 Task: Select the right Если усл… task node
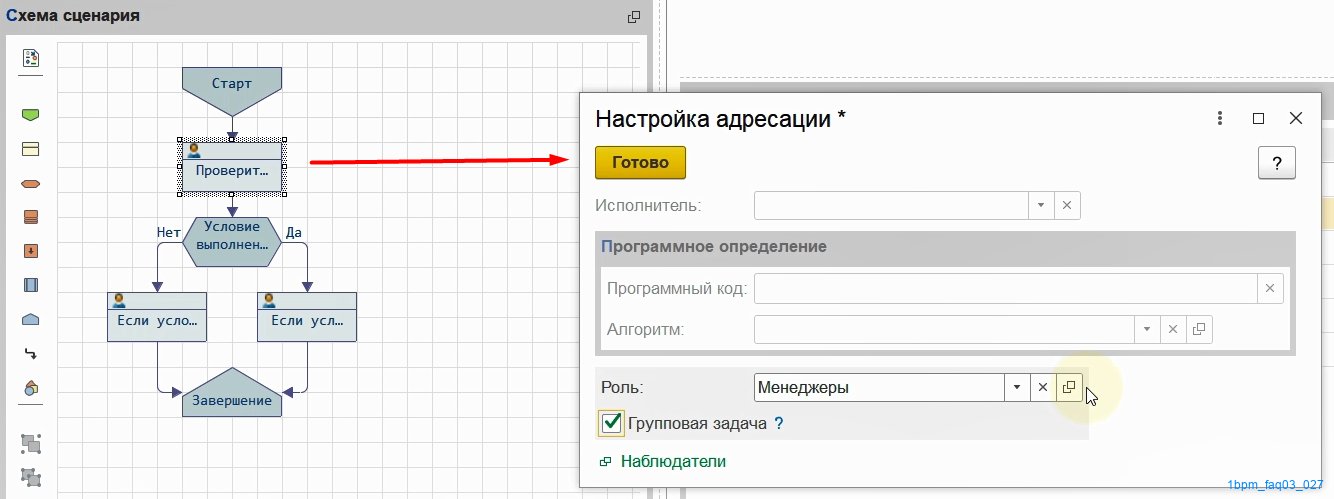point(307,317)
